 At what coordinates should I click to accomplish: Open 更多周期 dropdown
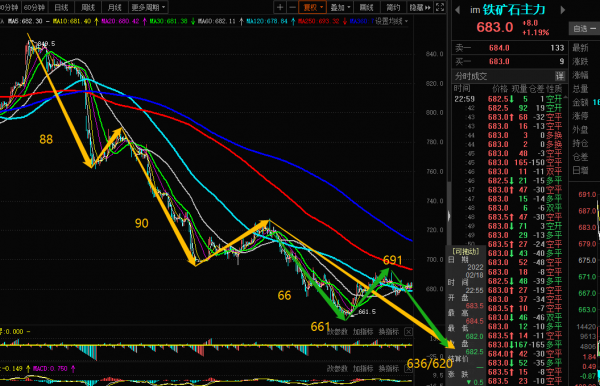pos(148,7)
